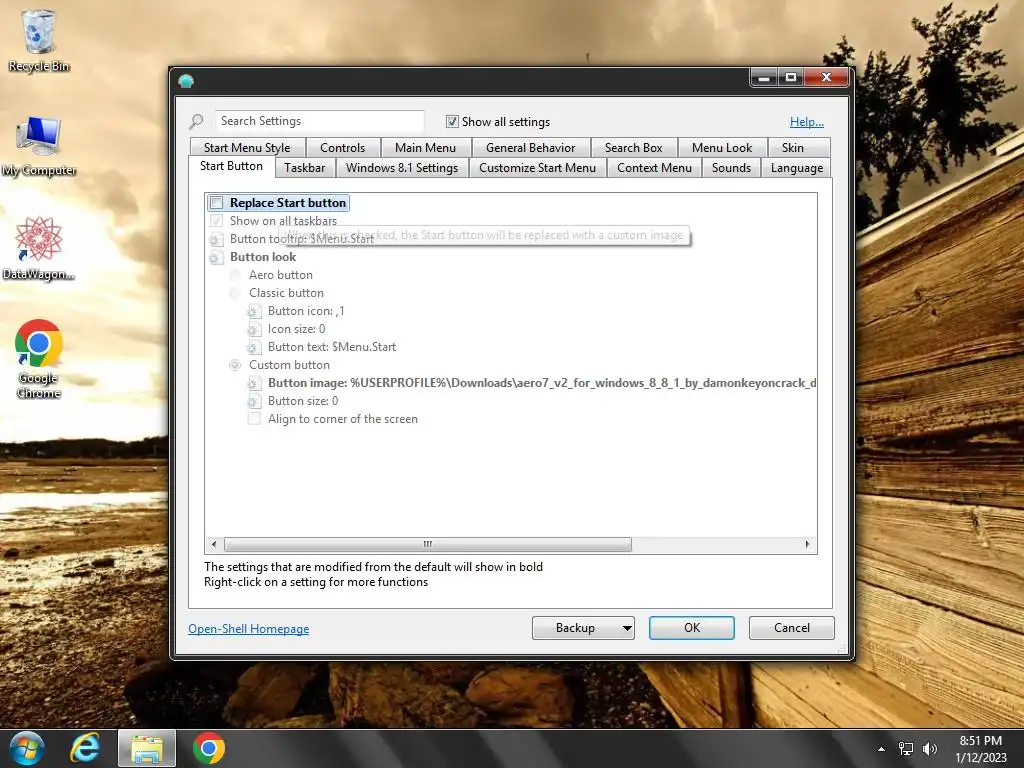Viewport: 1024px width, 768px height.
Task: Click the gear icon beside Button tooltip
Action: 216,240
